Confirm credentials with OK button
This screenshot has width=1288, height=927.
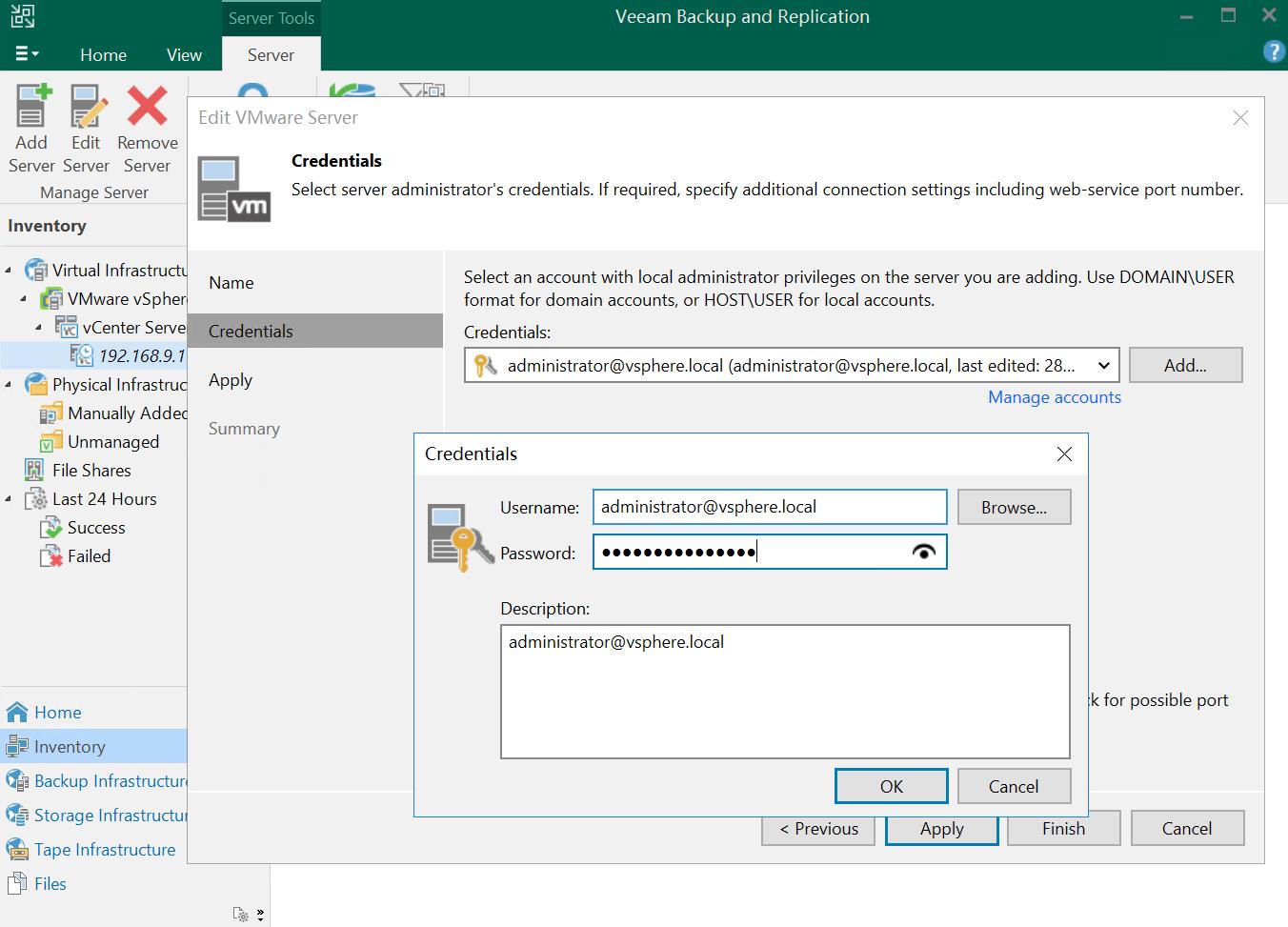892,786
